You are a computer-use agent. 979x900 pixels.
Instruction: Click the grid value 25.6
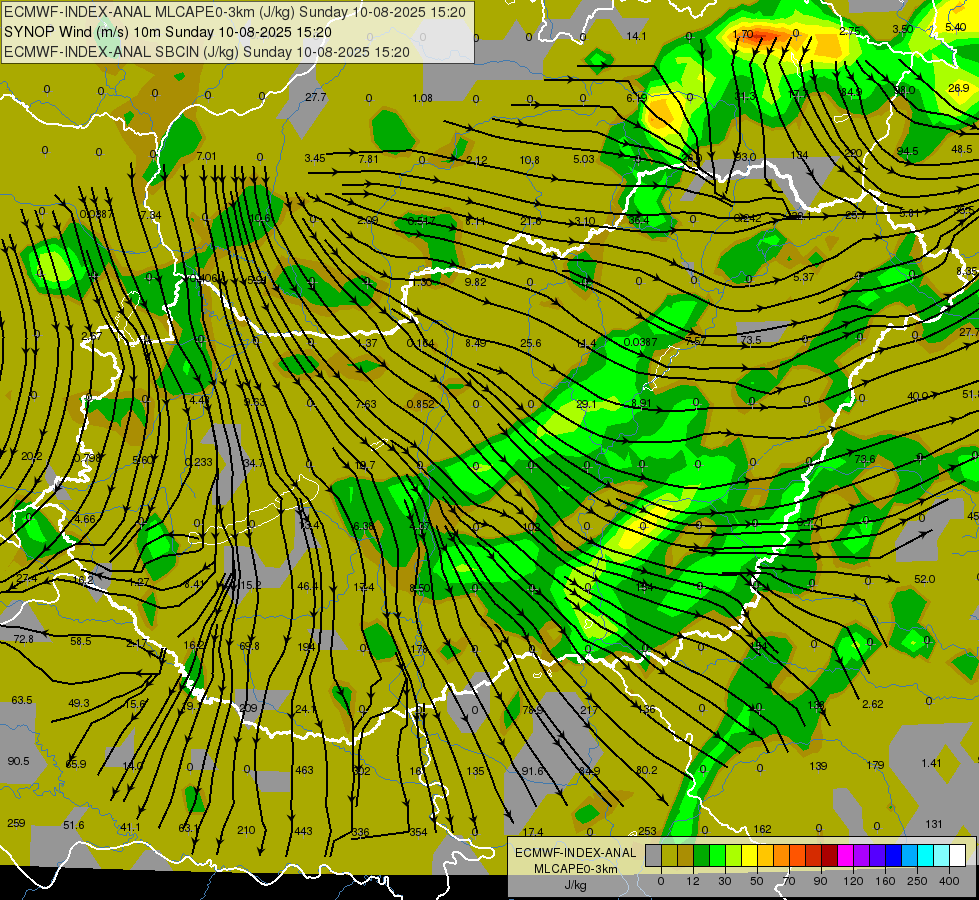pyautogui.click(x=530, y=343)
